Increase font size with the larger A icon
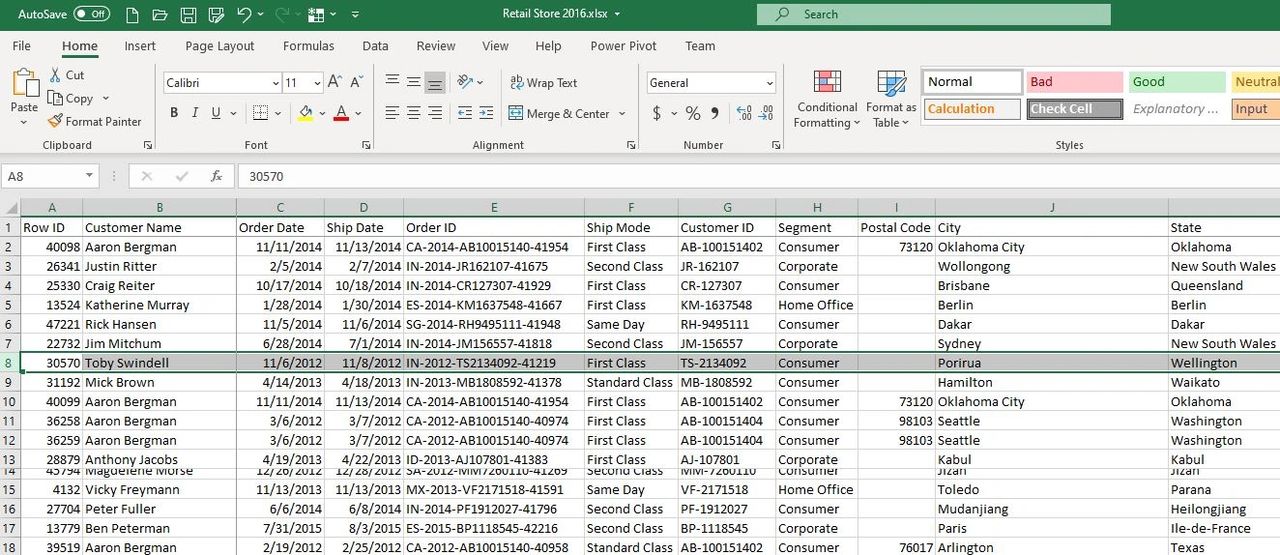This screenshot has width=1280, height=555. [x=335, y=82]
